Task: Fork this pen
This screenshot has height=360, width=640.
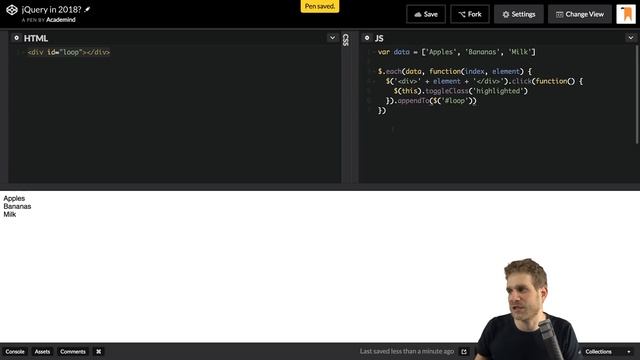Action: (x=470, y=14)
